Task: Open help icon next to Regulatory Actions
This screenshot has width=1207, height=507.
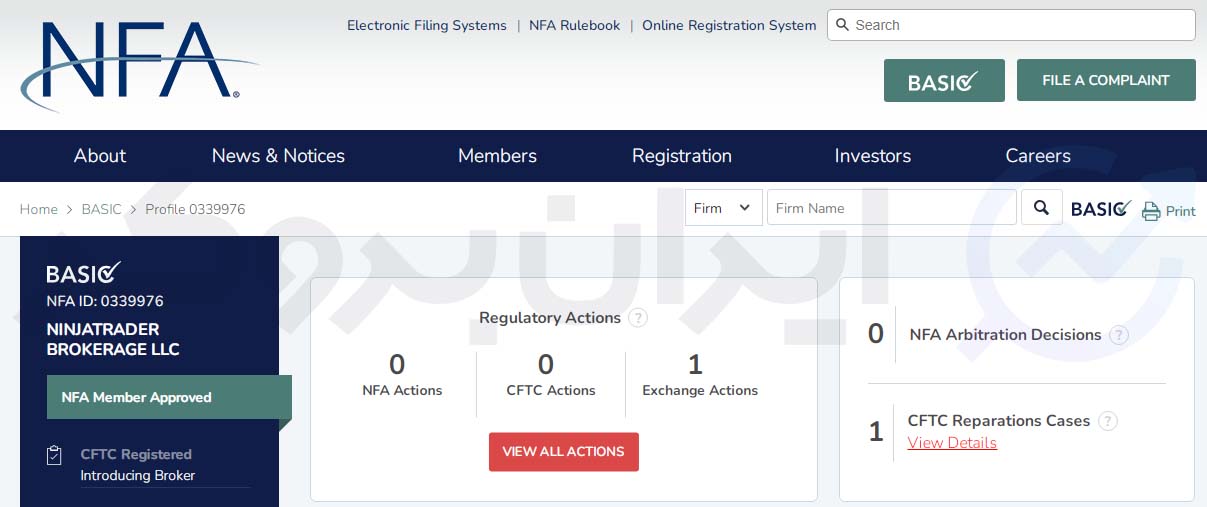Action: coord(638,318)
